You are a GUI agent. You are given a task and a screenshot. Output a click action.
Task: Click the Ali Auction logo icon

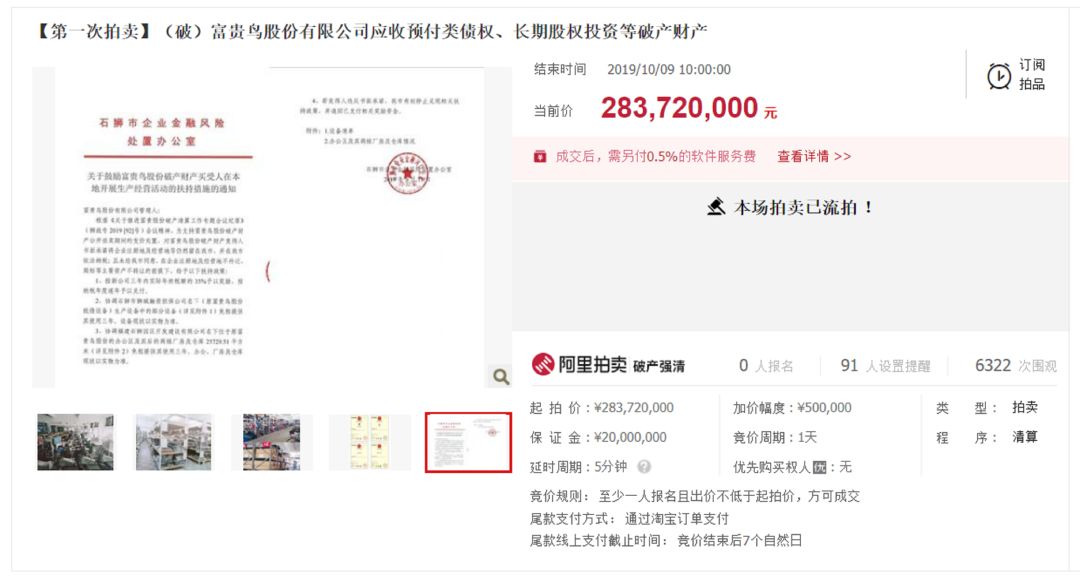[x=543, y=364]
